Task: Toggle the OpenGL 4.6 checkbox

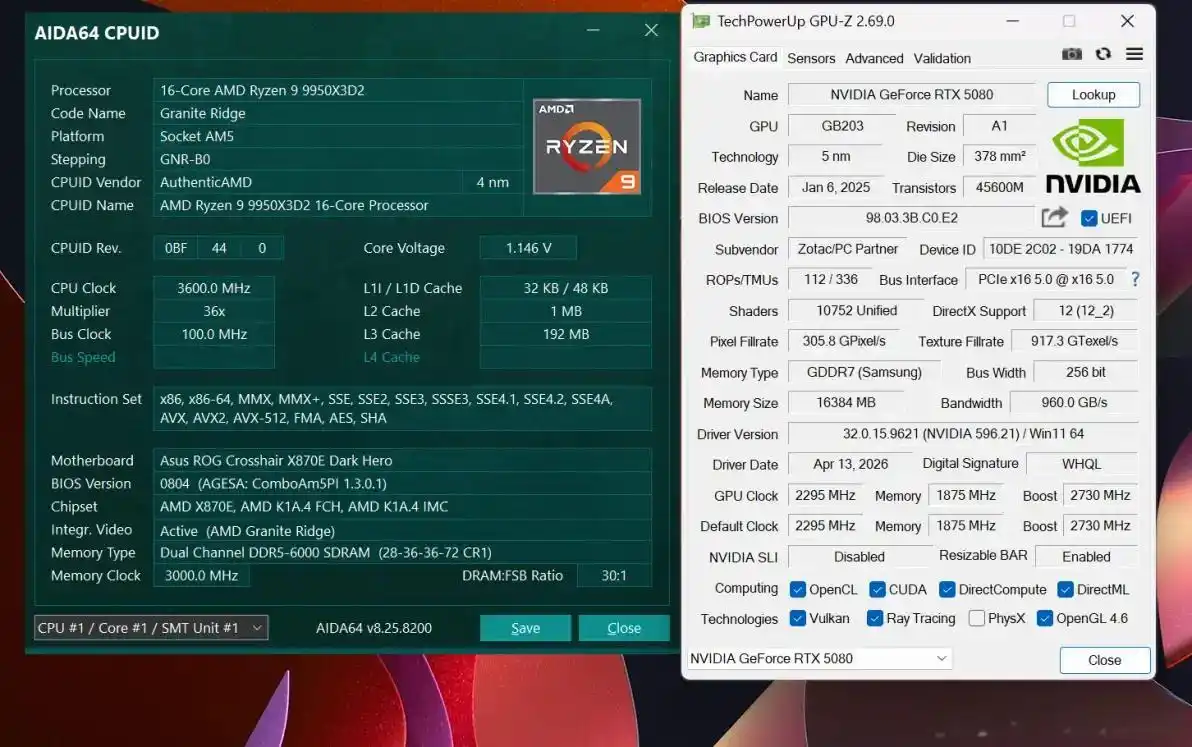Action: point(1045,618)
